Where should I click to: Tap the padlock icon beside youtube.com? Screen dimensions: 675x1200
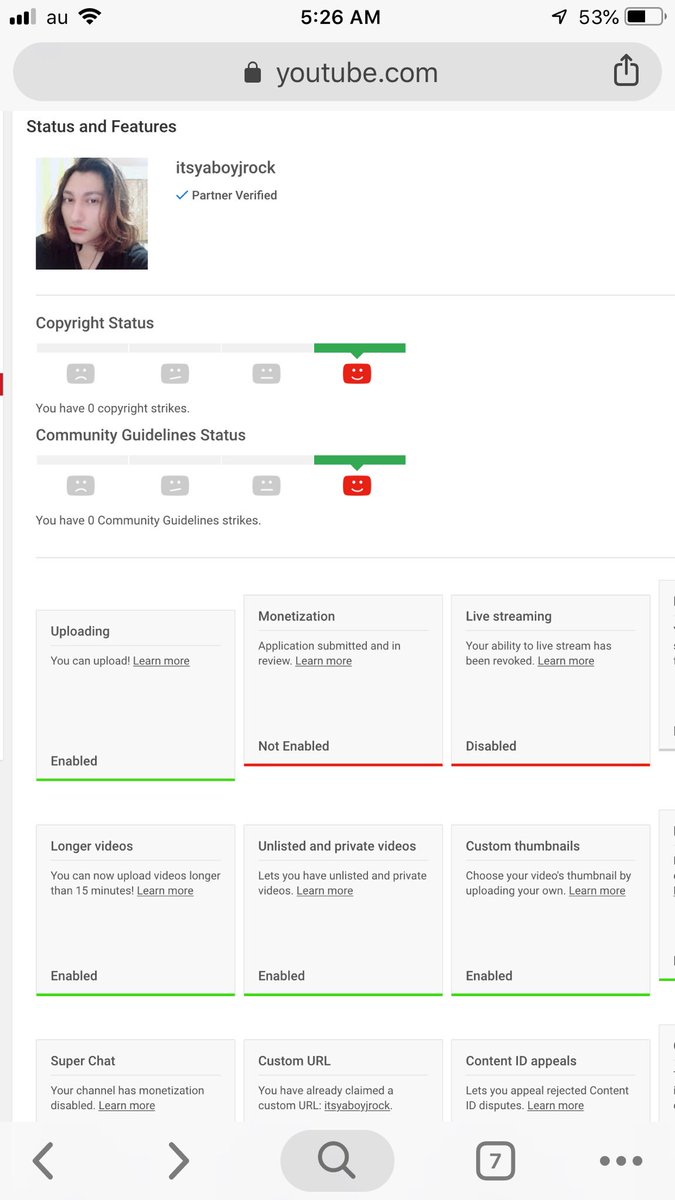[x=253, y=73]
